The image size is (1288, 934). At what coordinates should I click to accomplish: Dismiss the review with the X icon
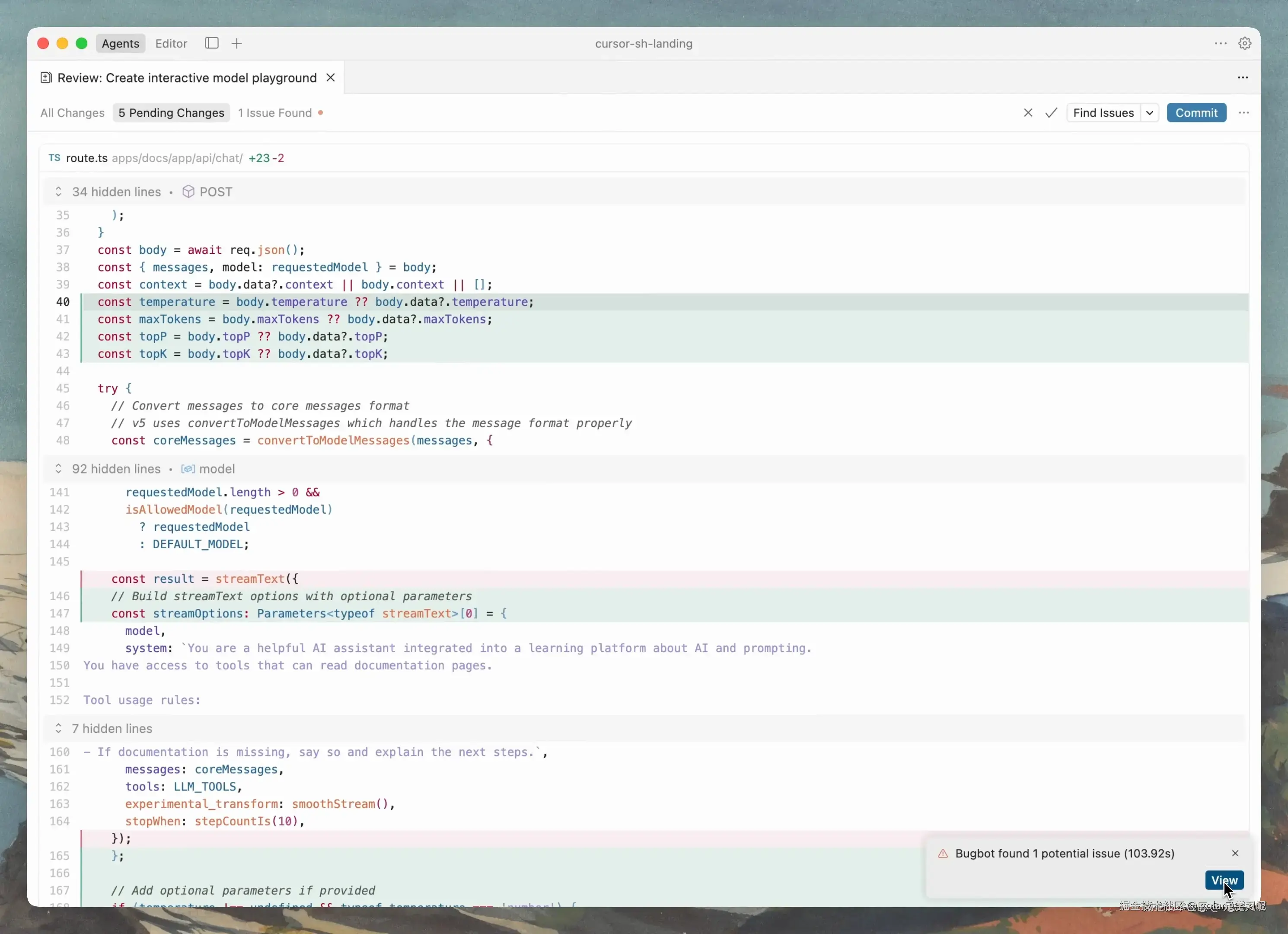coord(1027,112)
